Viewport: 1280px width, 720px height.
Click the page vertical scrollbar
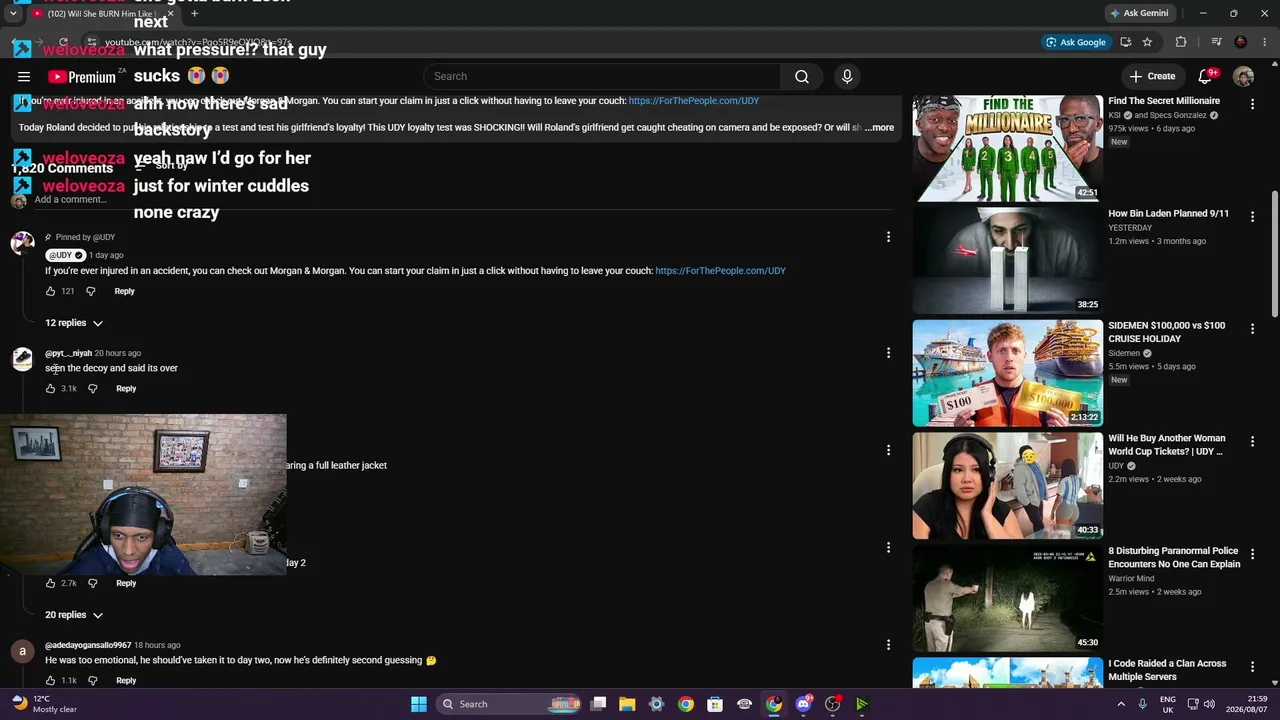(x=1273, y=255)
